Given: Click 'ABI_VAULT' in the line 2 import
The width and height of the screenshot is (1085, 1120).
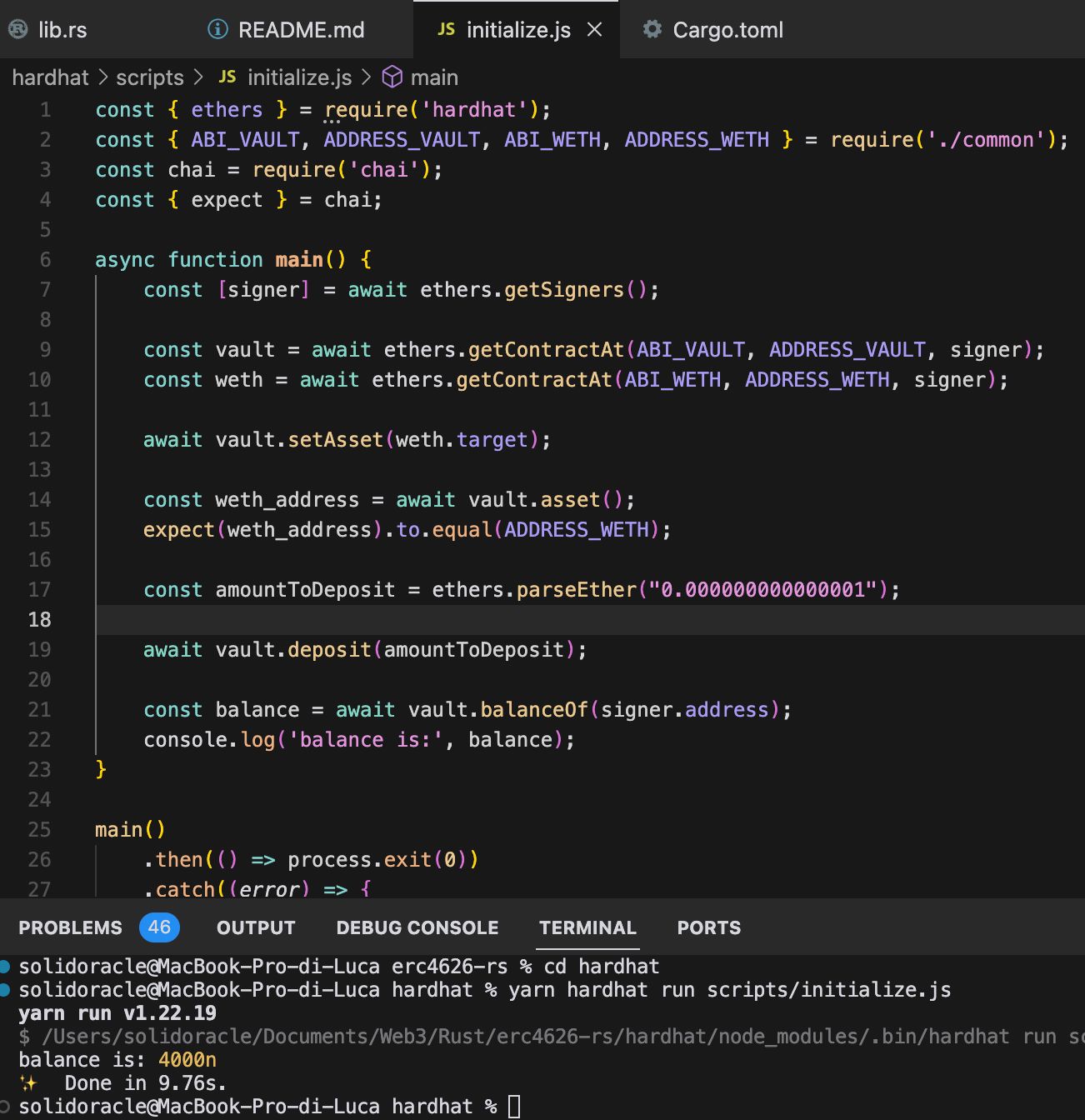Looking at the screenshot, I should coord(245,140).
